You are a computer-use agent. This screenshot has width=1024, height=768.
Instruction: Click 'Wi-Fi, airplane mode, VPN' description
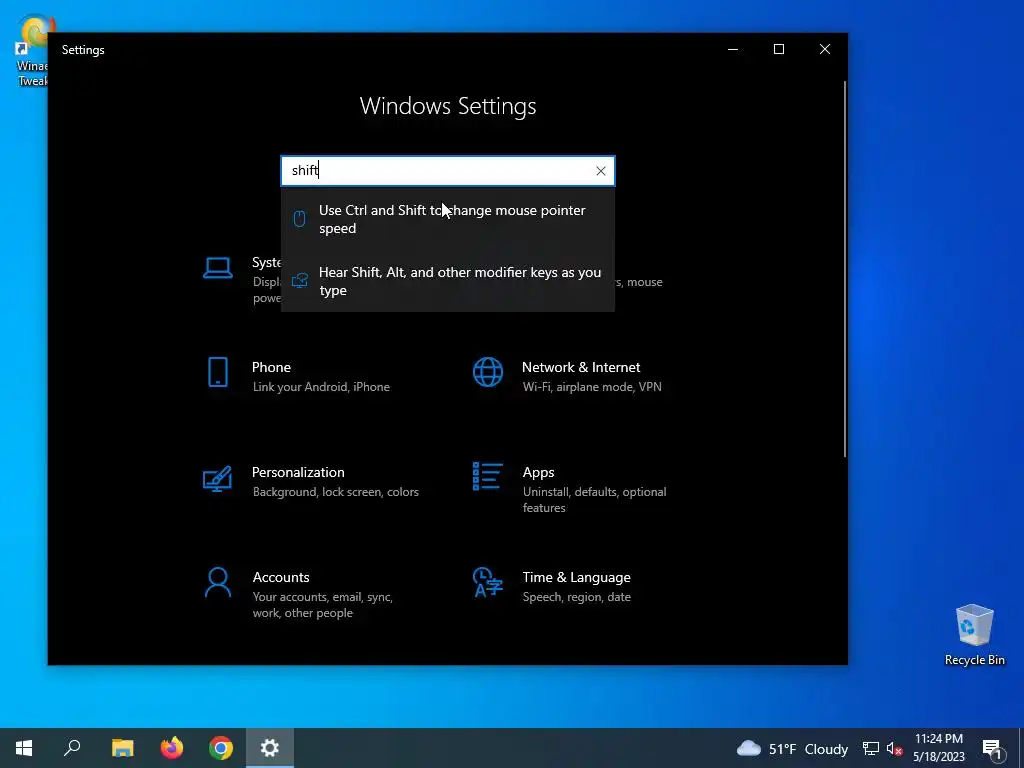tap(592, 387)
